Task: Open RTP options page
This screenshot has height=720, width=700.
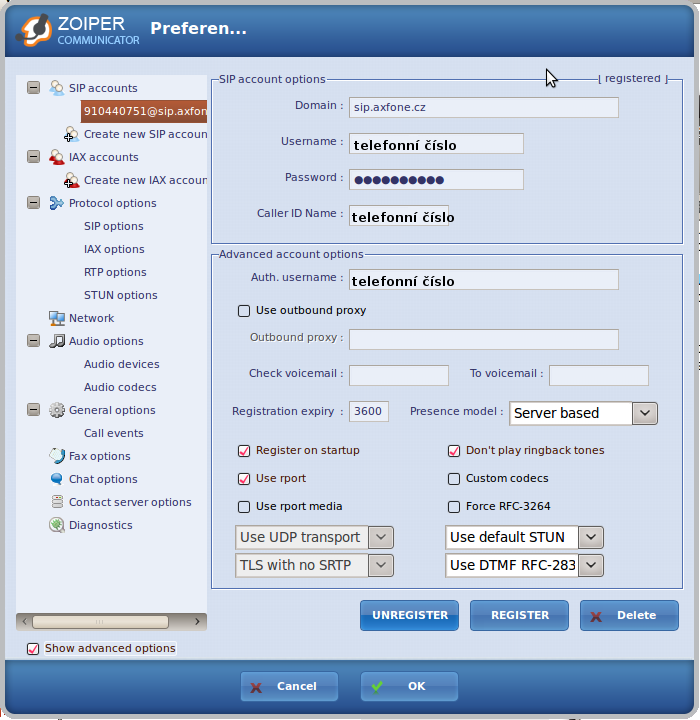Action: (x=115, y=272)
